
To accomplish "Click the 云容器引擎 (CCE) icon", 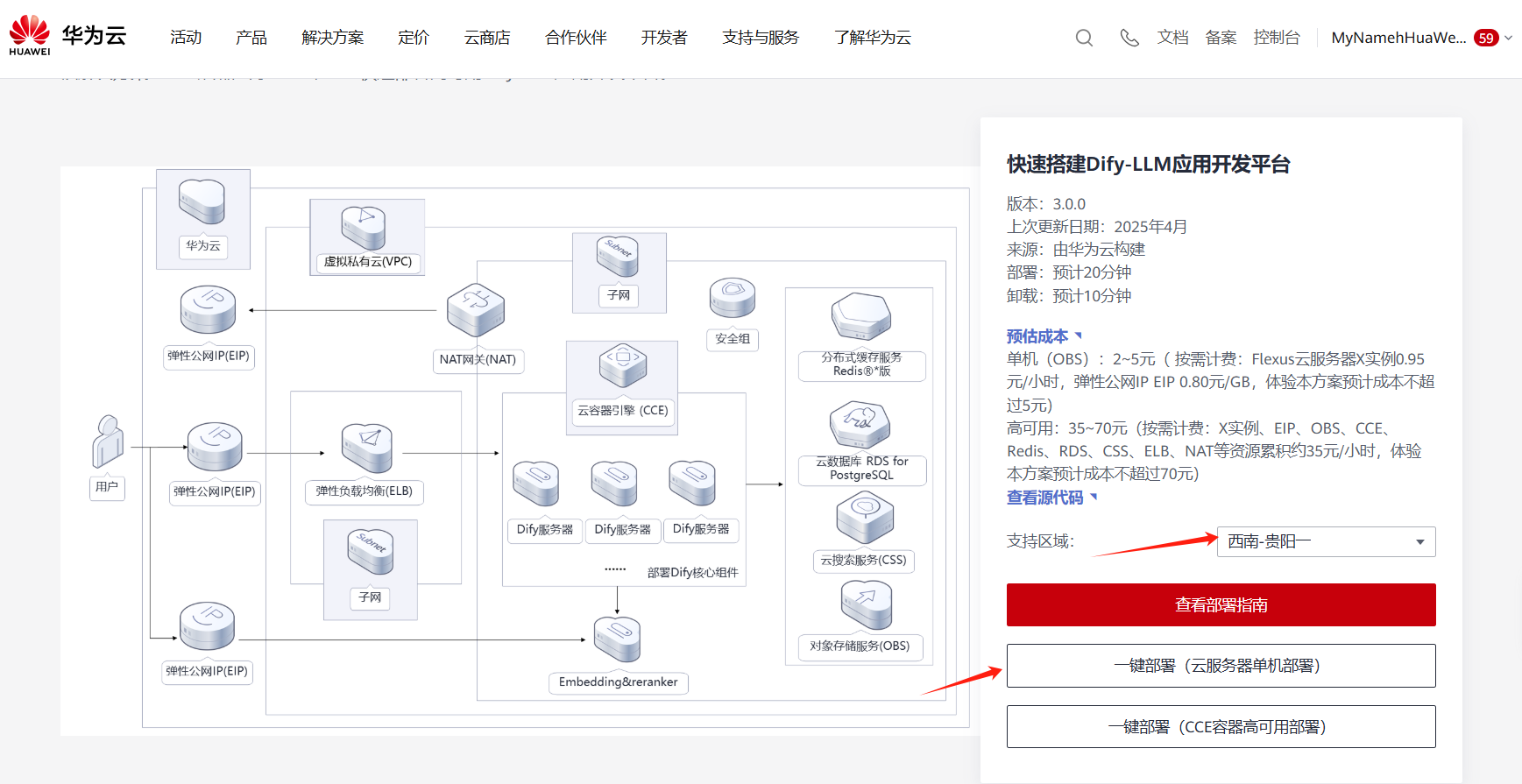I will tap(623, 365).
